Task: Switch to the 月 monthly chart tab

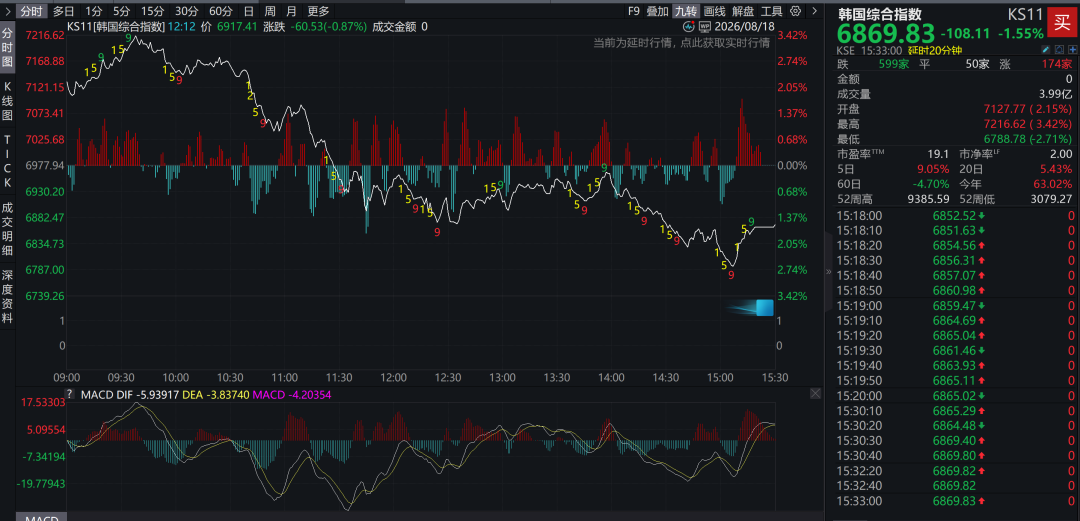Action: pos(291,11)
